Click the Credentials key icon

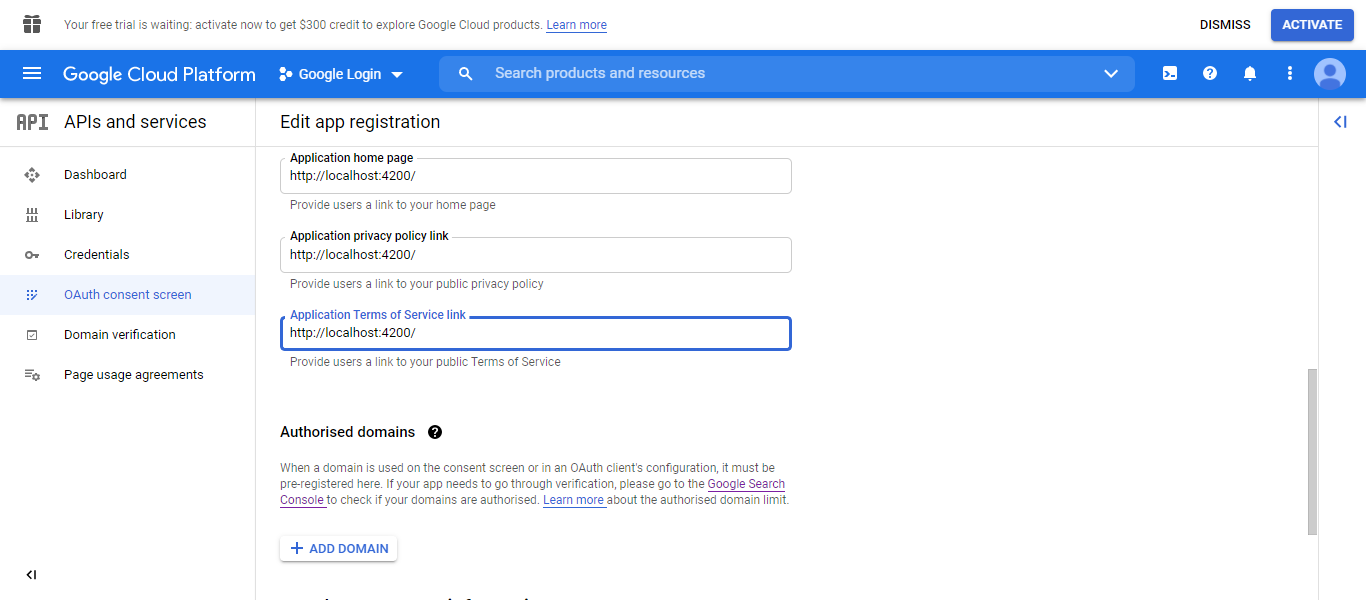coord(32,254)
